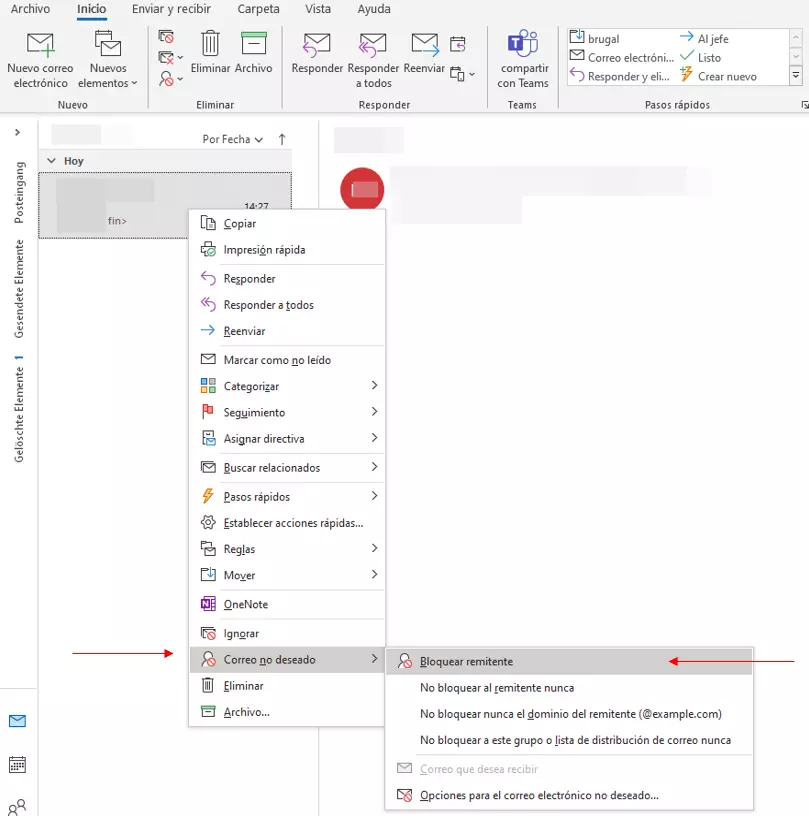Expand Seguimiento submenu
This screenshot has width=809, height=816.
pyautogui.click(x=287, y=412)
